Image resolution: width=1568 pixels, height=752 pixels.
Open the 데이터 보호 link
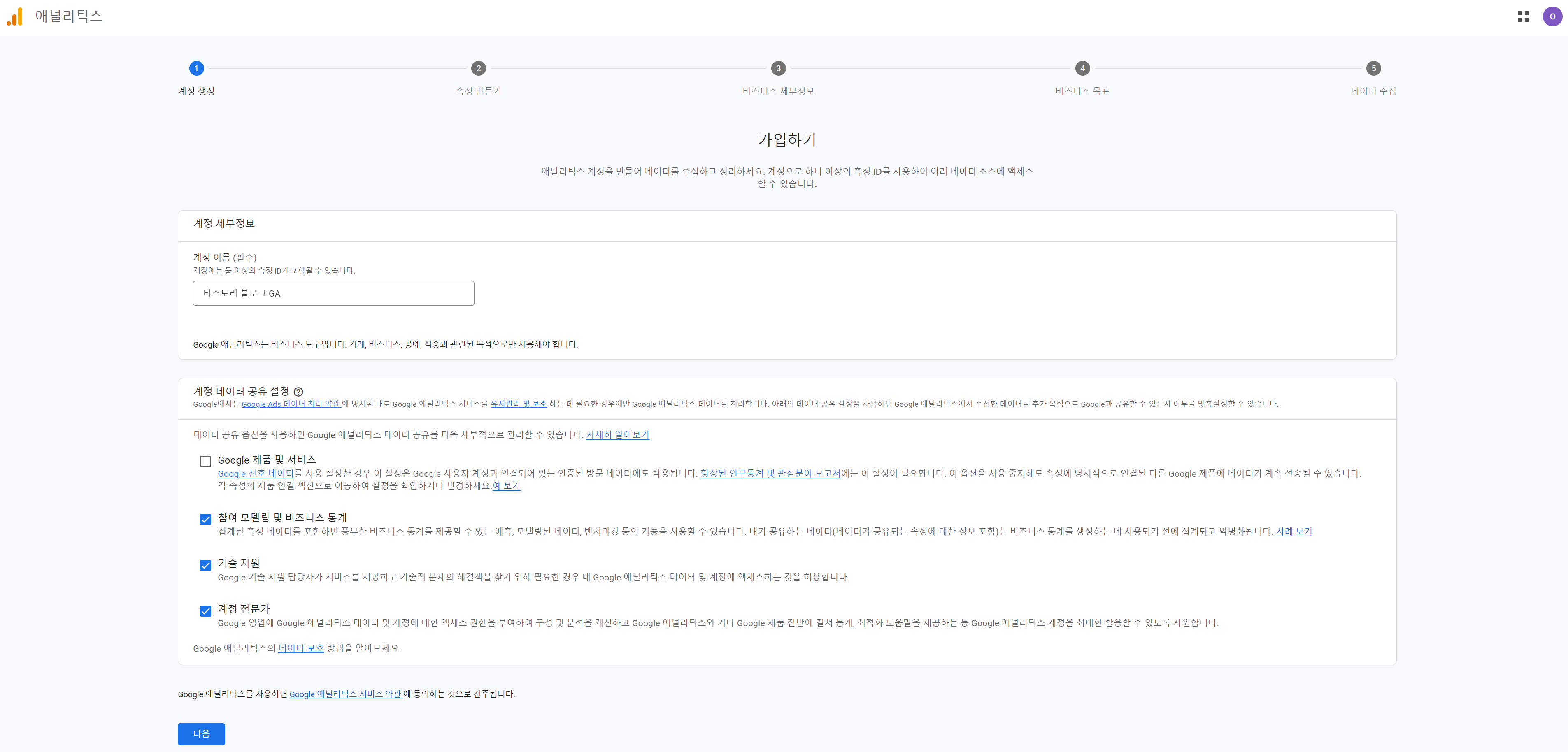(301, 648)
